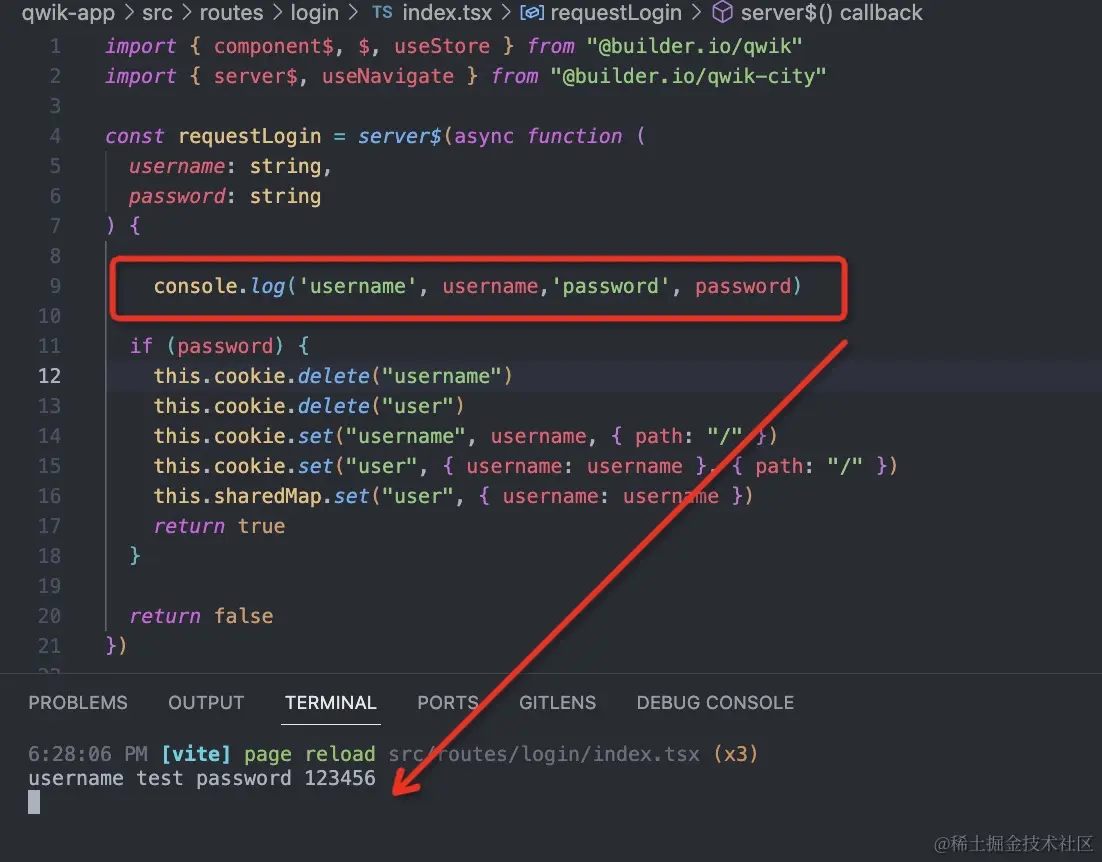Viewport: 1102px width, 862px height.
Task: Select the routes breadcrumb segment
Action: point(231,13)
